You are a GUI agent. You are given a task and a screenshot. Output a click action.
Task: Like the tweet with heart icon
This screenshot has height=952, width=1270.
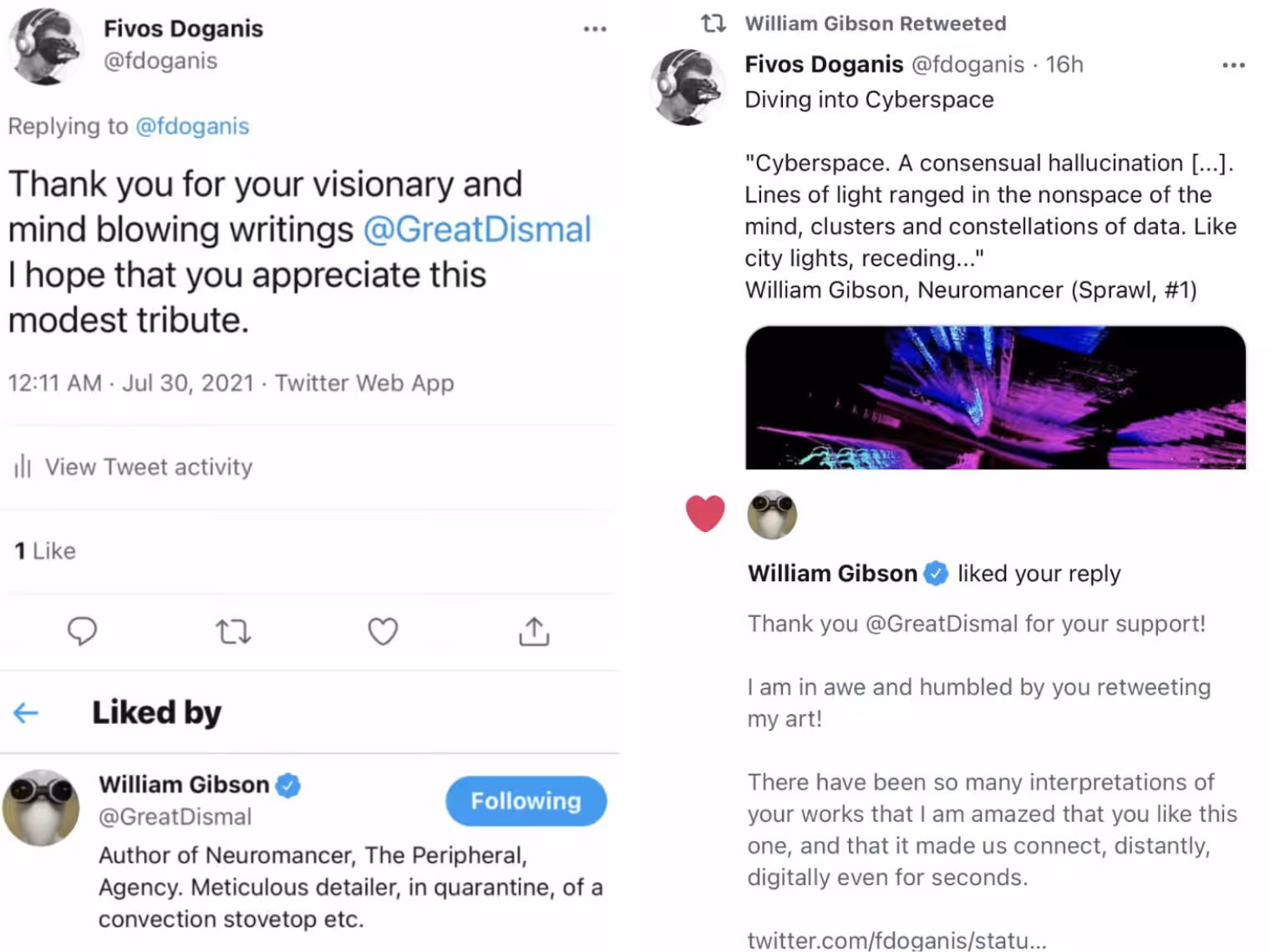click(x=383, y=631)
